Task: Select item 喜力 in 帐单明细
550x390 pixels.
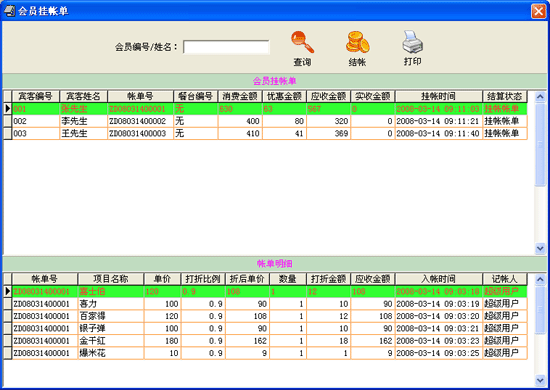Action: click(x=88, y=304)
